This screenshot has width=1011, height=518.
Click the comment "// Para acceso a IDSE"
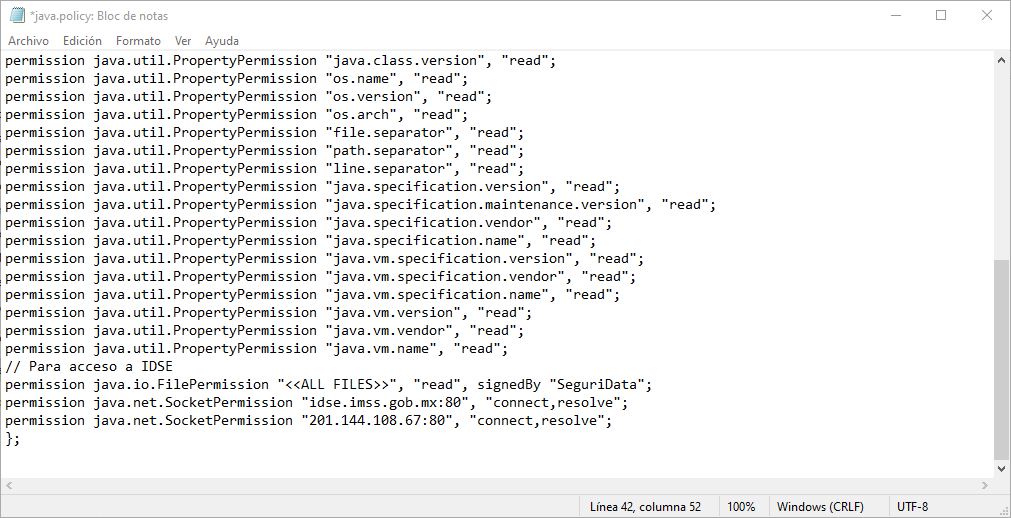(89, 367)
